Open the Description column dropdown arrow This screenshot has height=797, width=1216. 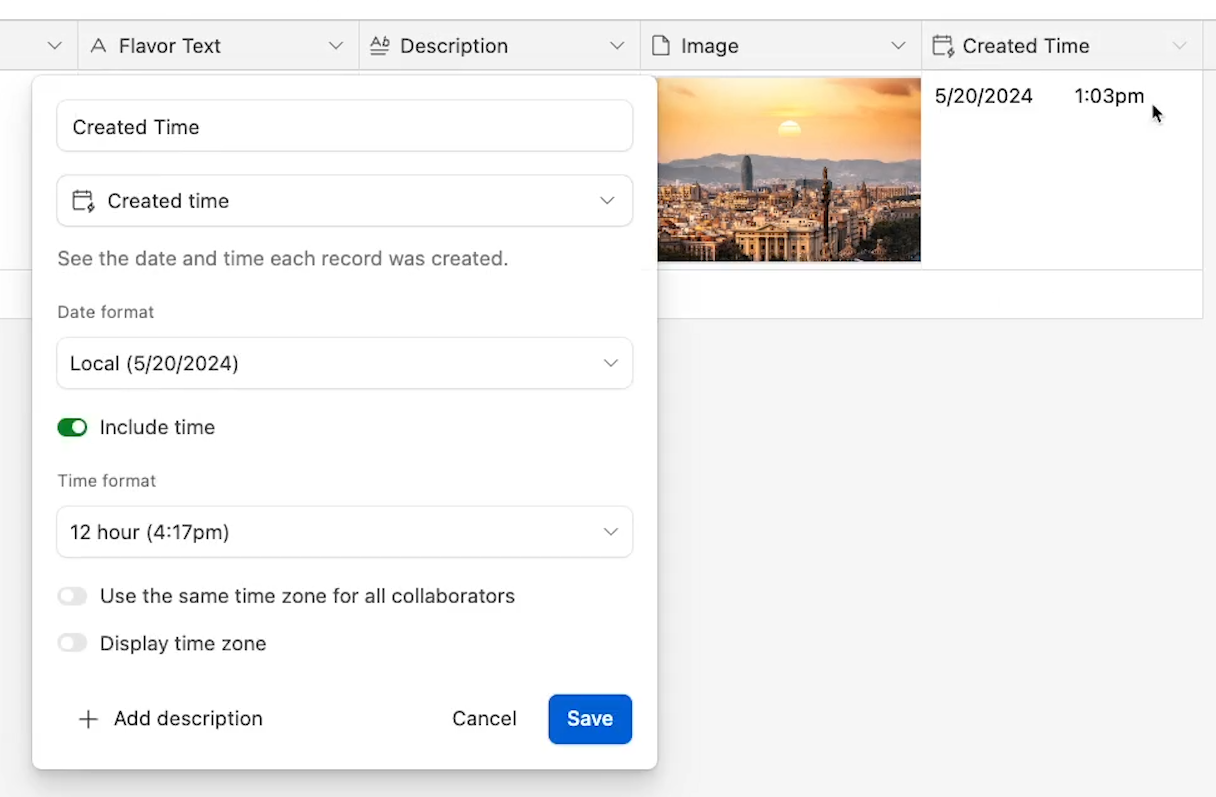tap(617, 46)
